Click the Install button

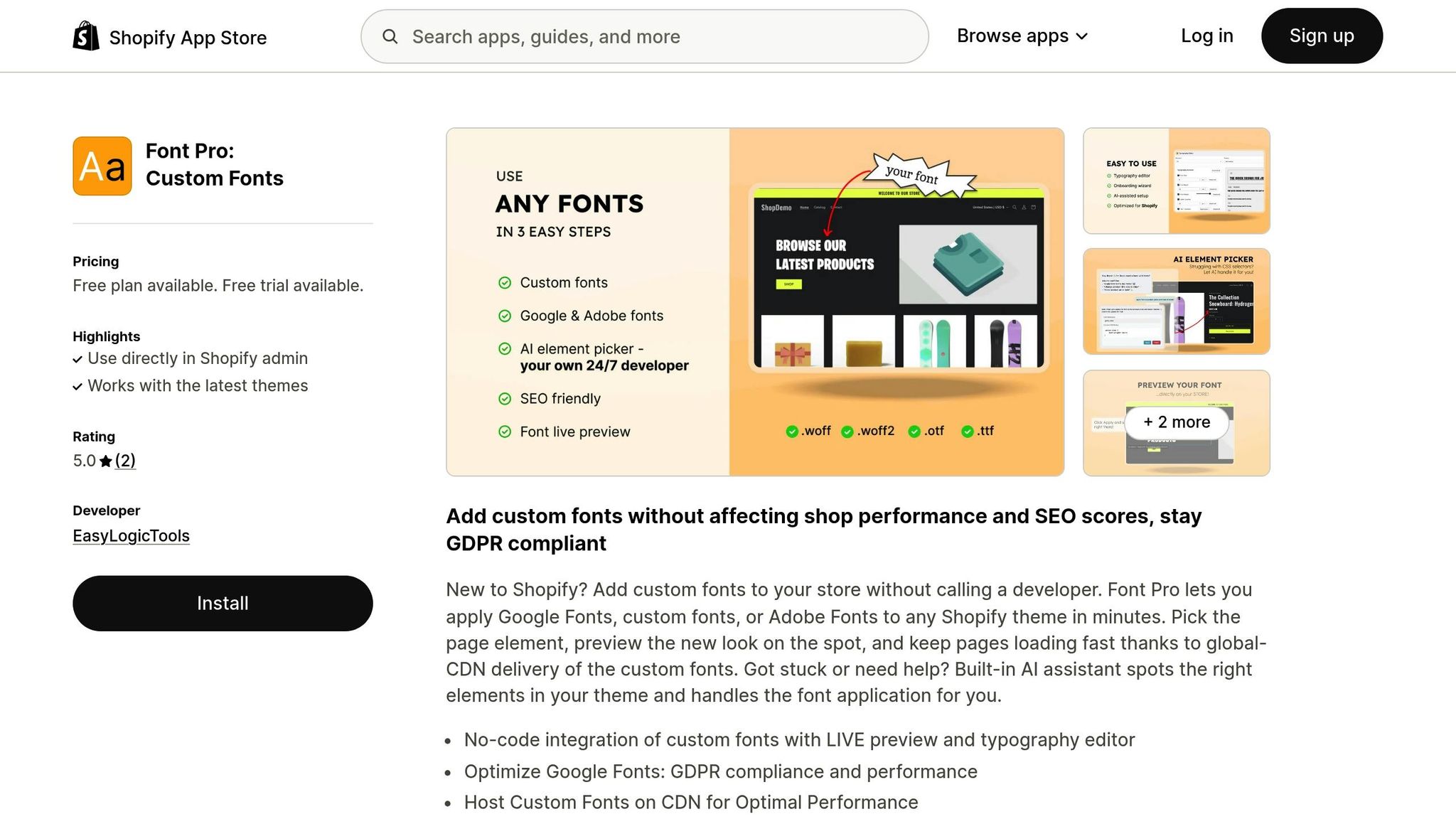[x=223, y=603]
